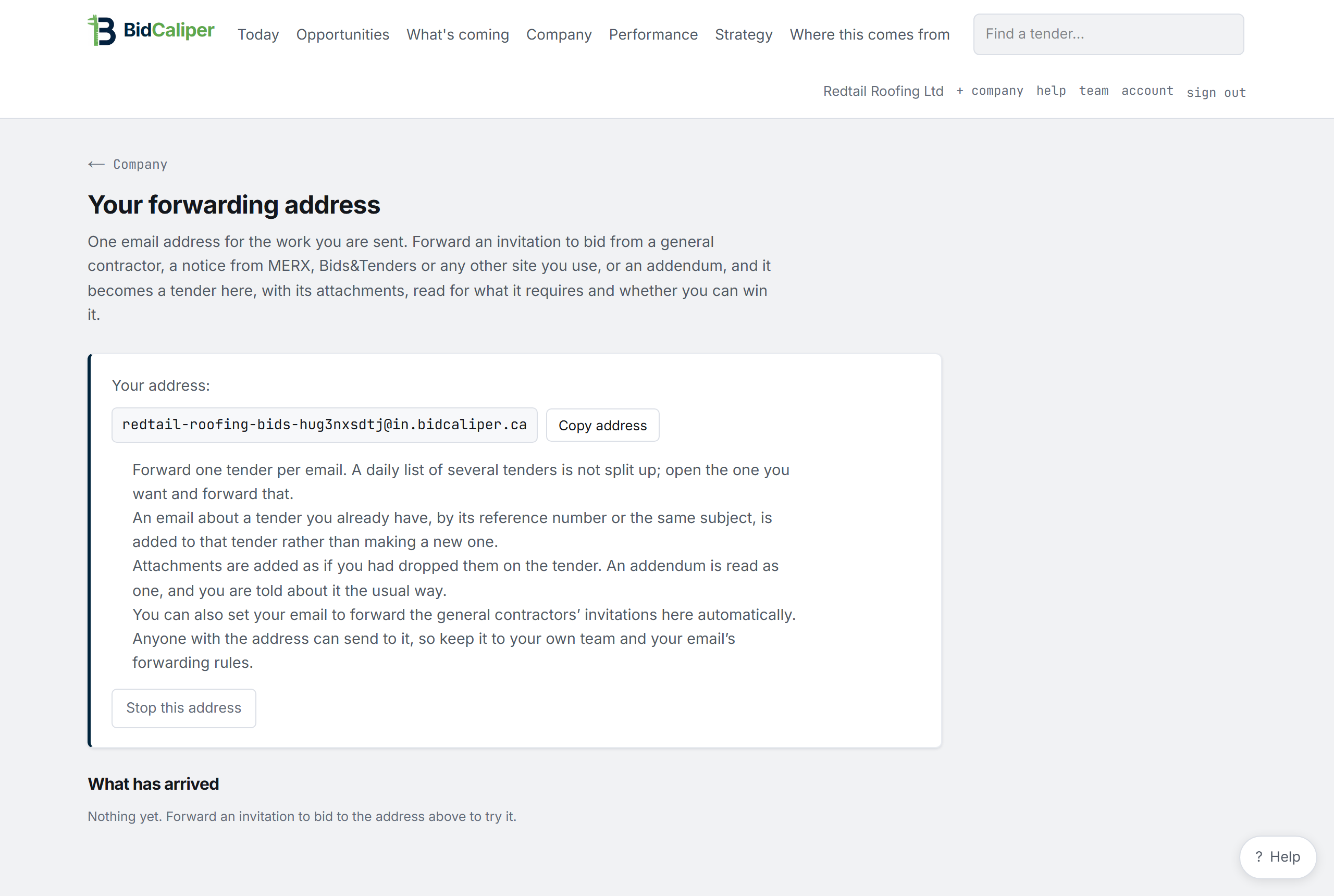The height and width of the screenshot is (896, 1334).
Task: Click the Copy address button
Action: tap(602, 425)
